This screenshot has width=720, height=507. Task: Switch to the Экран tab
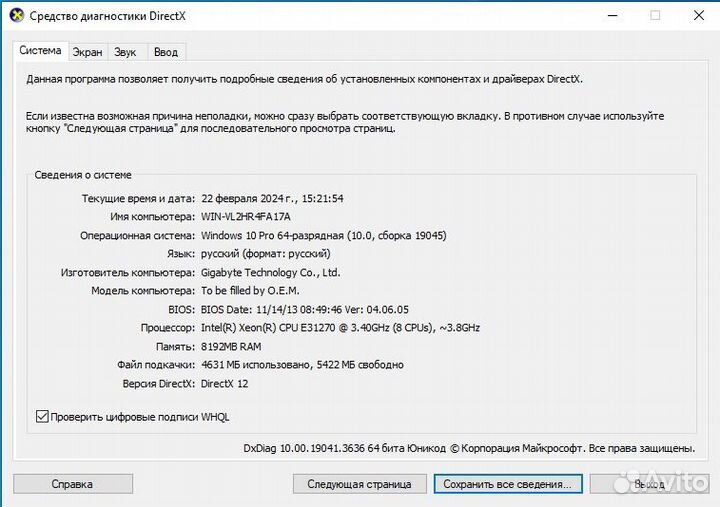87,52
